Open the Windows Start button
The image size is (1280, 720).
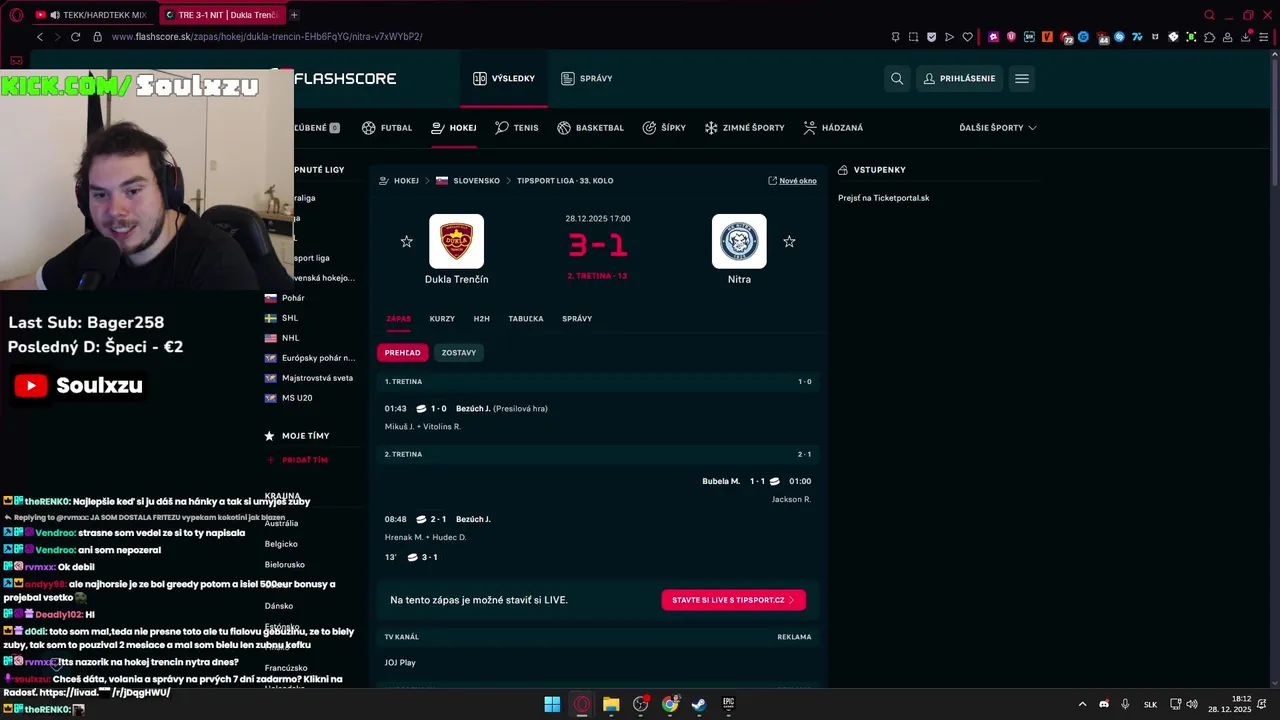[x=552, y=704]
